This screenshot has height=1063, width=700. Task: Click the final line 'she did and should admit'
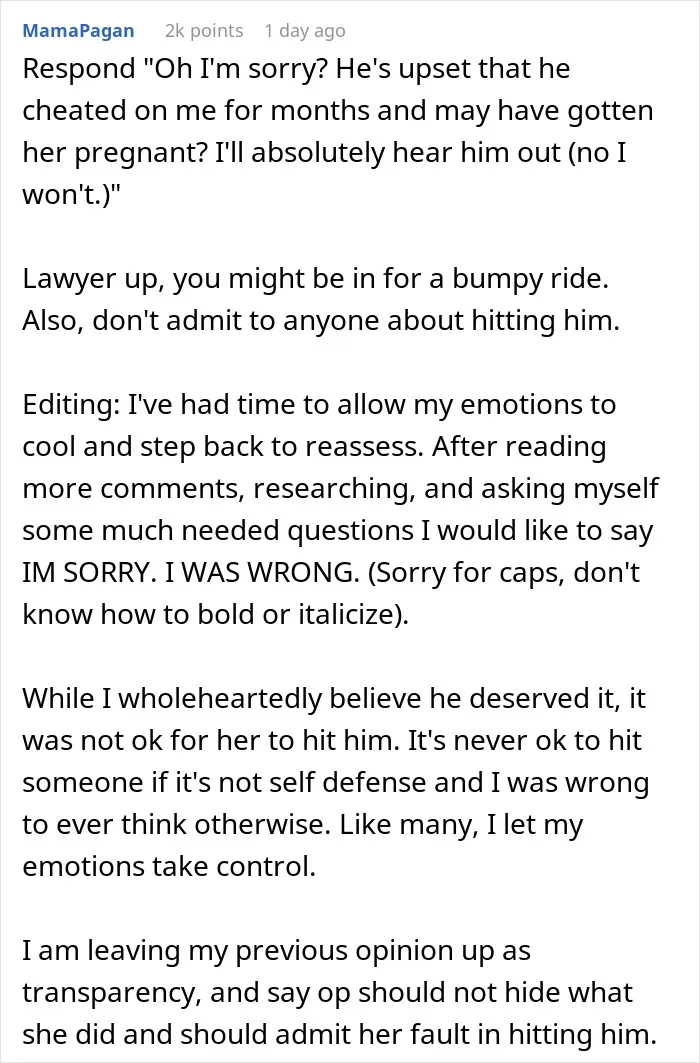coord(340,1035)
